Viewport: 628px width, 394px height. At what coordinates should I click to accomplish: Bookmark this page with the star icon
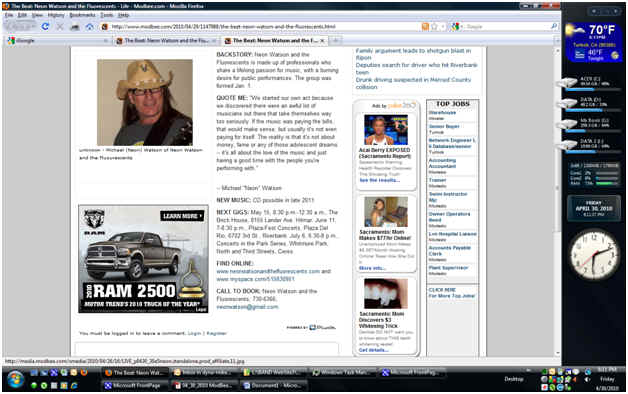pyautogui.click(x=434, y=26)
